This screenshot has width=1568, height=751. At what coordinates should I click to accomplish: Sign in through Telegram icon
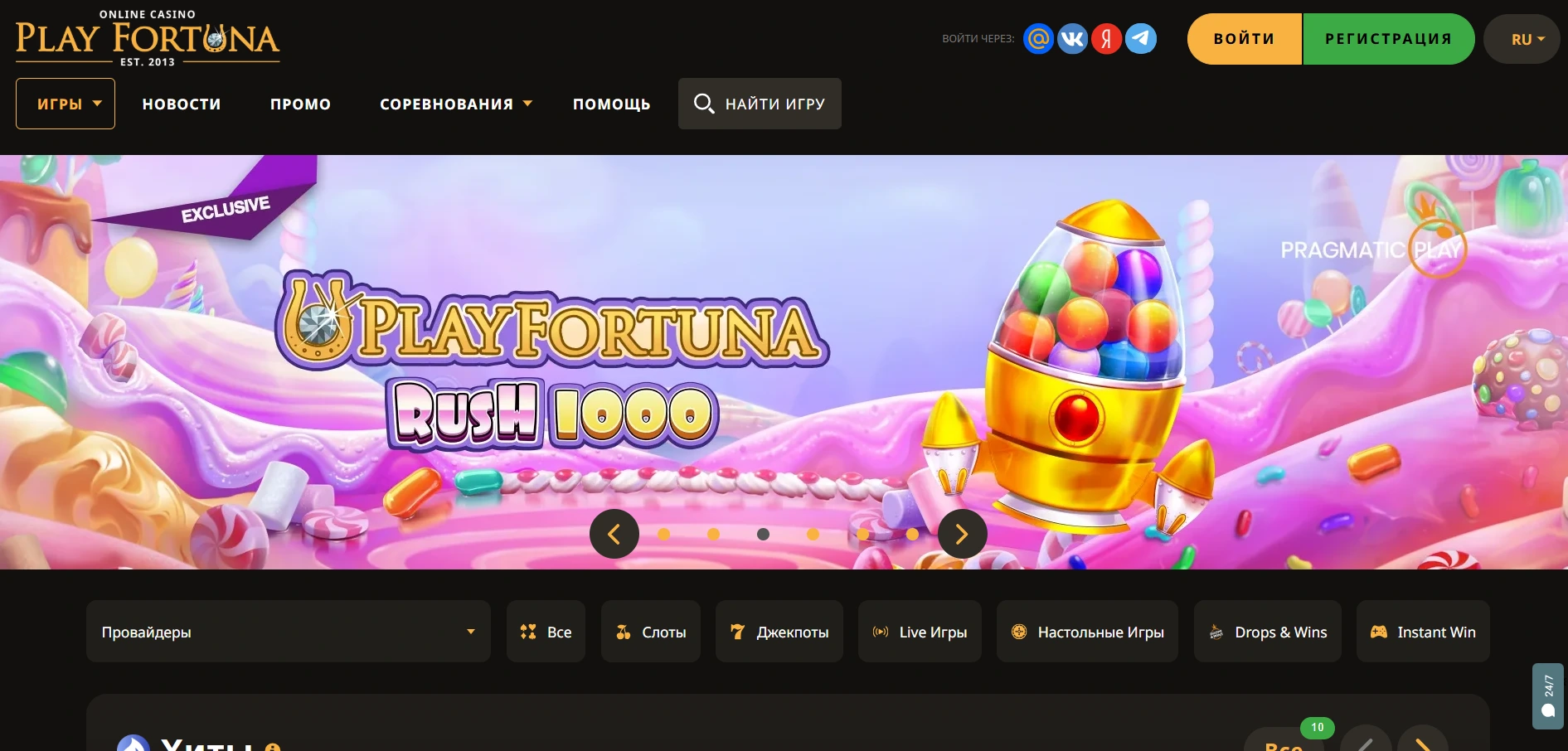click(1141, 39)
